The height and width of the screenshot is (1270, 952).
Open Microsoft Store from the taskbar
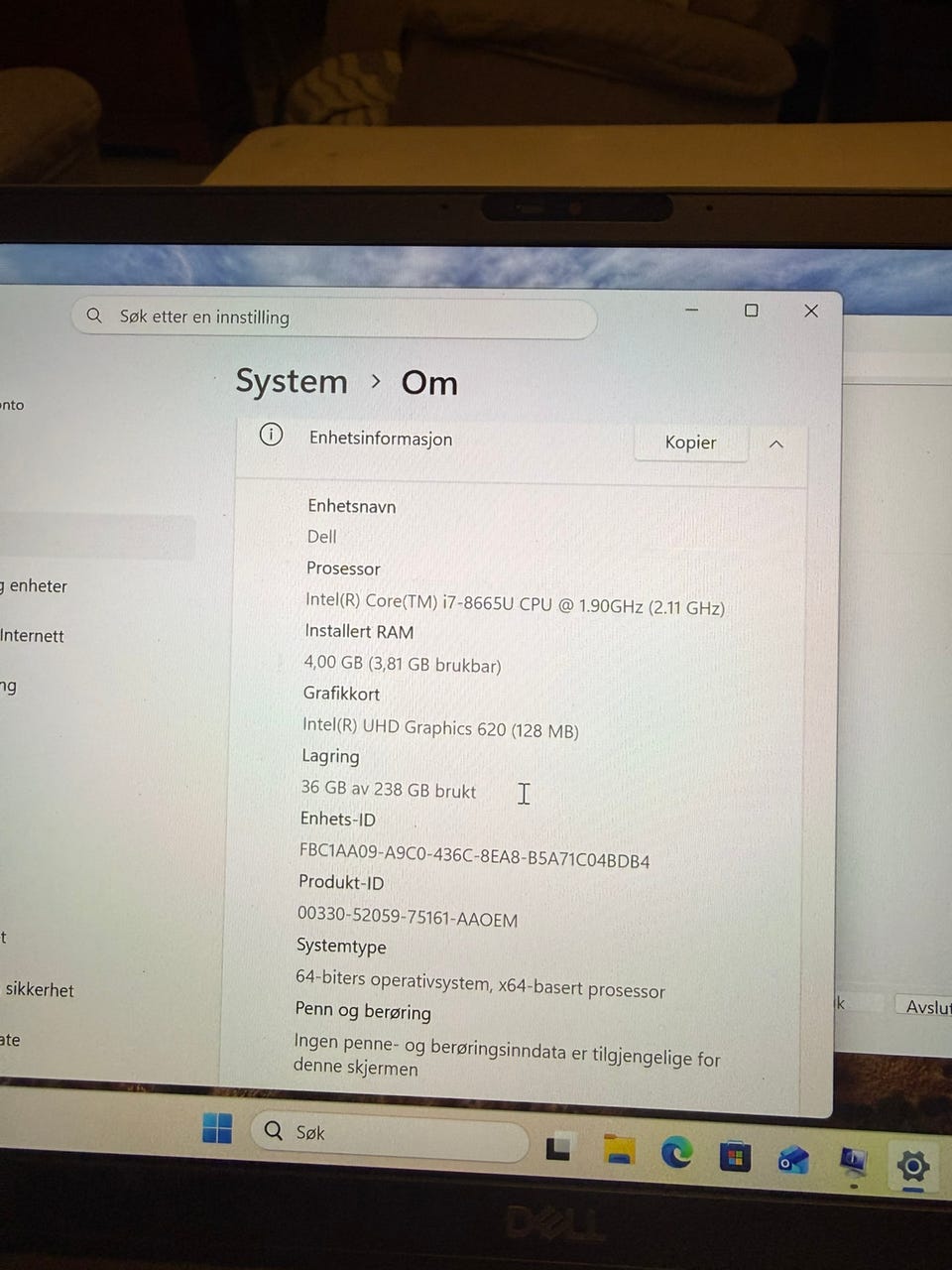(735, 1156)
